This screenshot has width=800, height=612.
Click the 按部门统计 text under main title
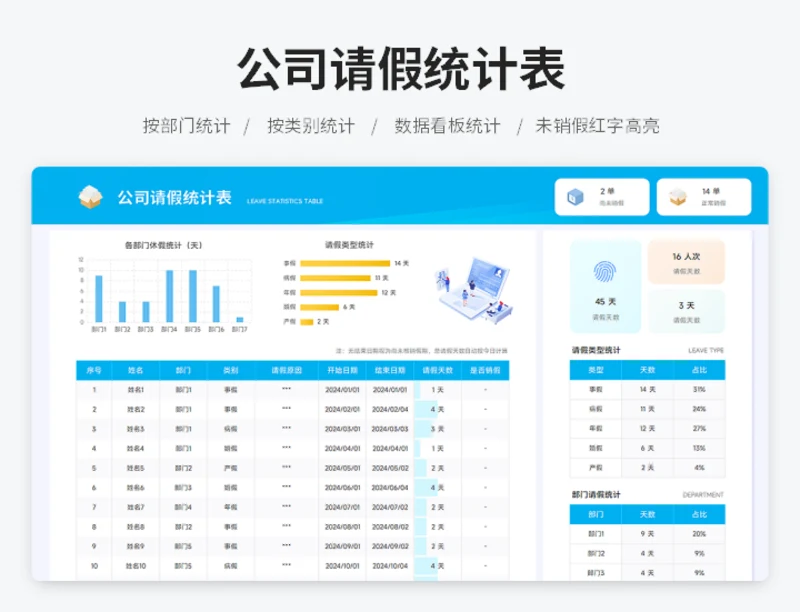tap(187, 125)
